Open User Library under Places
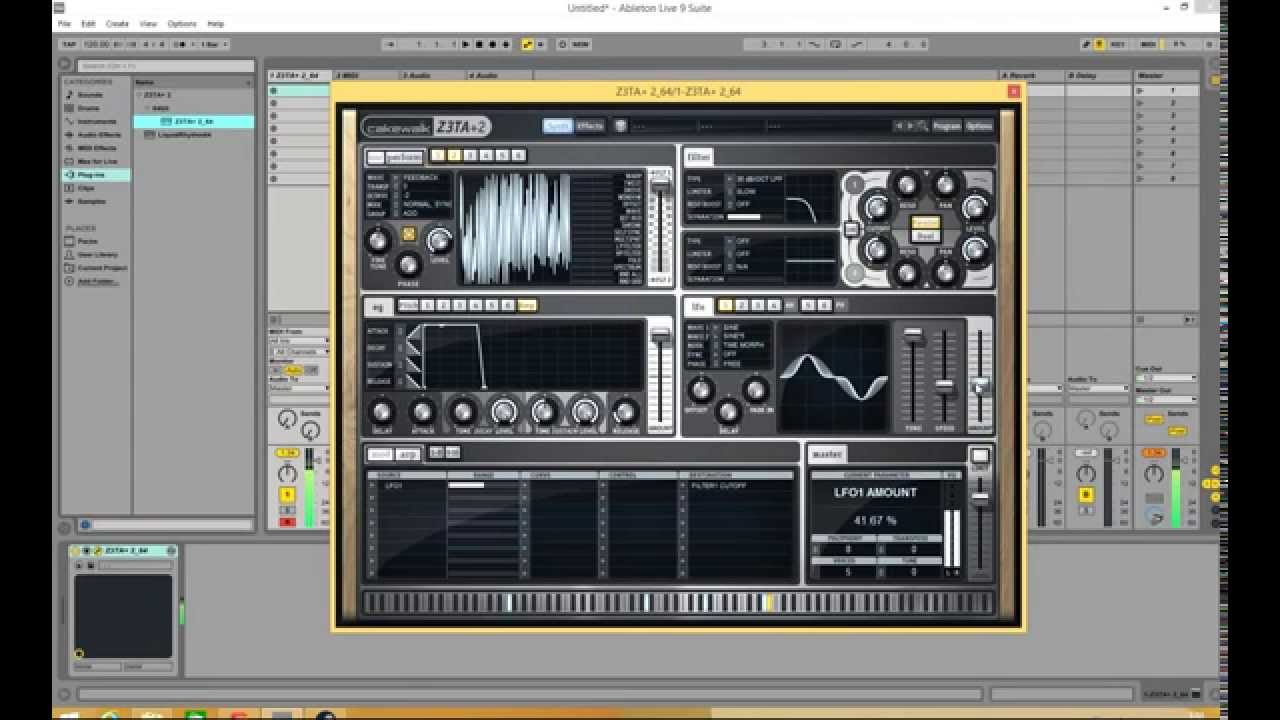This screenshot has width=1280, height=720. point(97,255)
